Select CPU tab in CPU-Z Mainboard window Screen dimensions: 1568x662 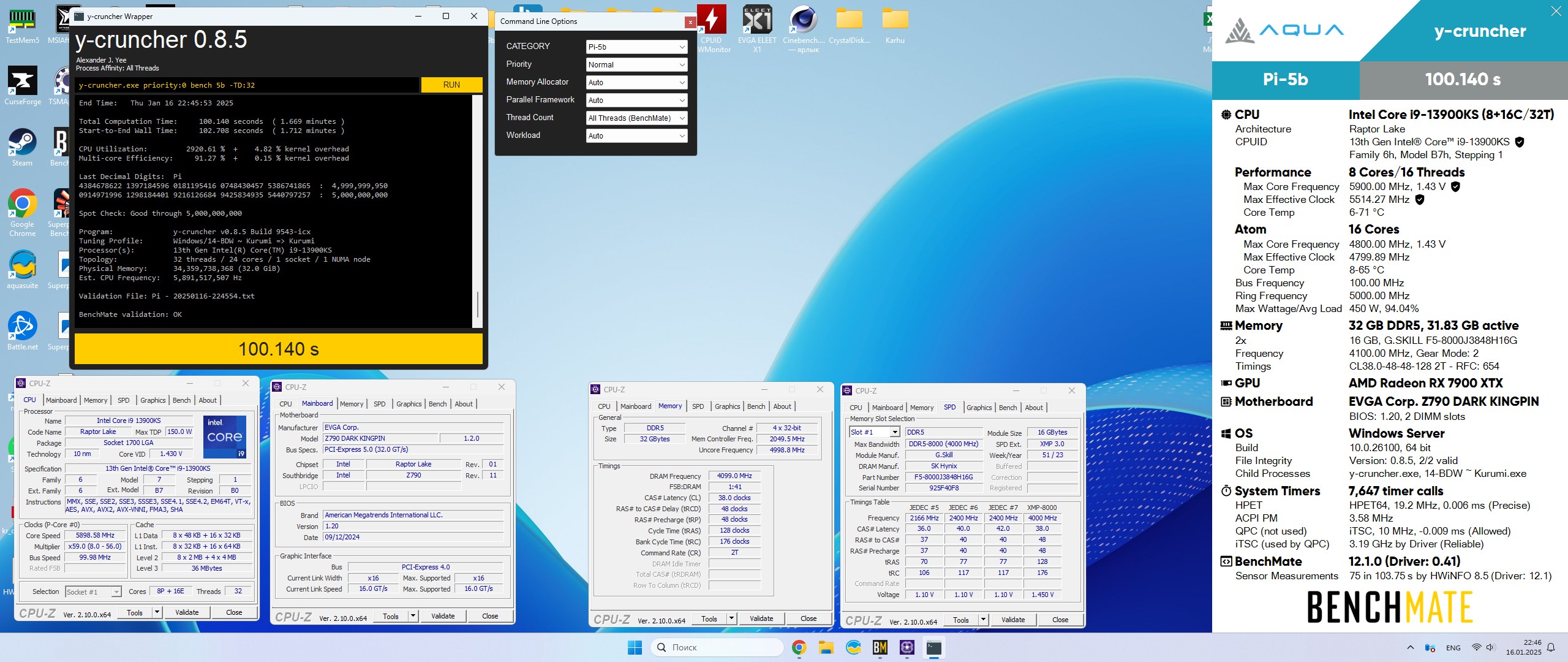[285, 404]
